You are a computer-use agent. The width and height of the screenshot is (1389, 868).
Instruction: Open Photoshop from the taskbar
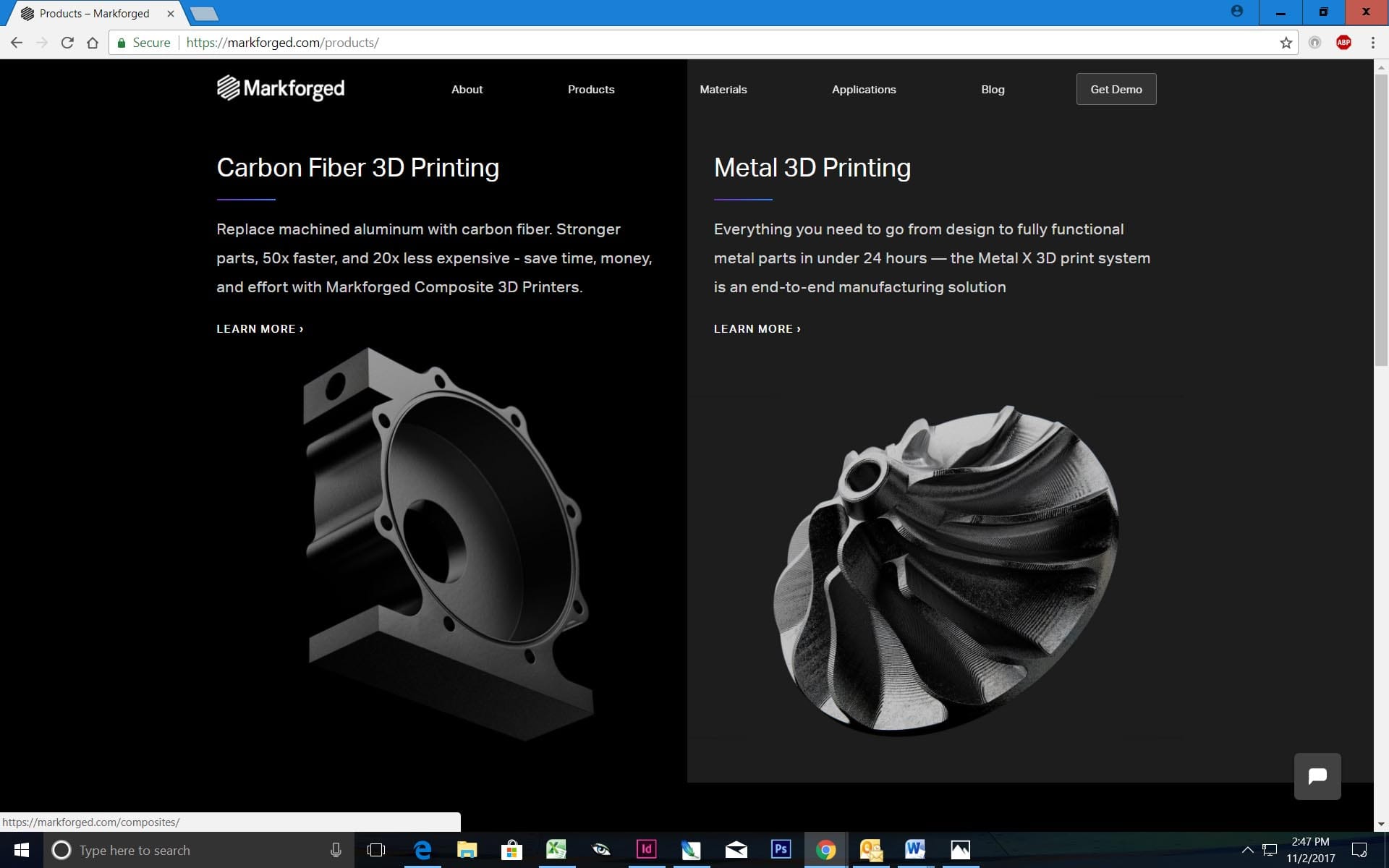[x=781, y=849]
